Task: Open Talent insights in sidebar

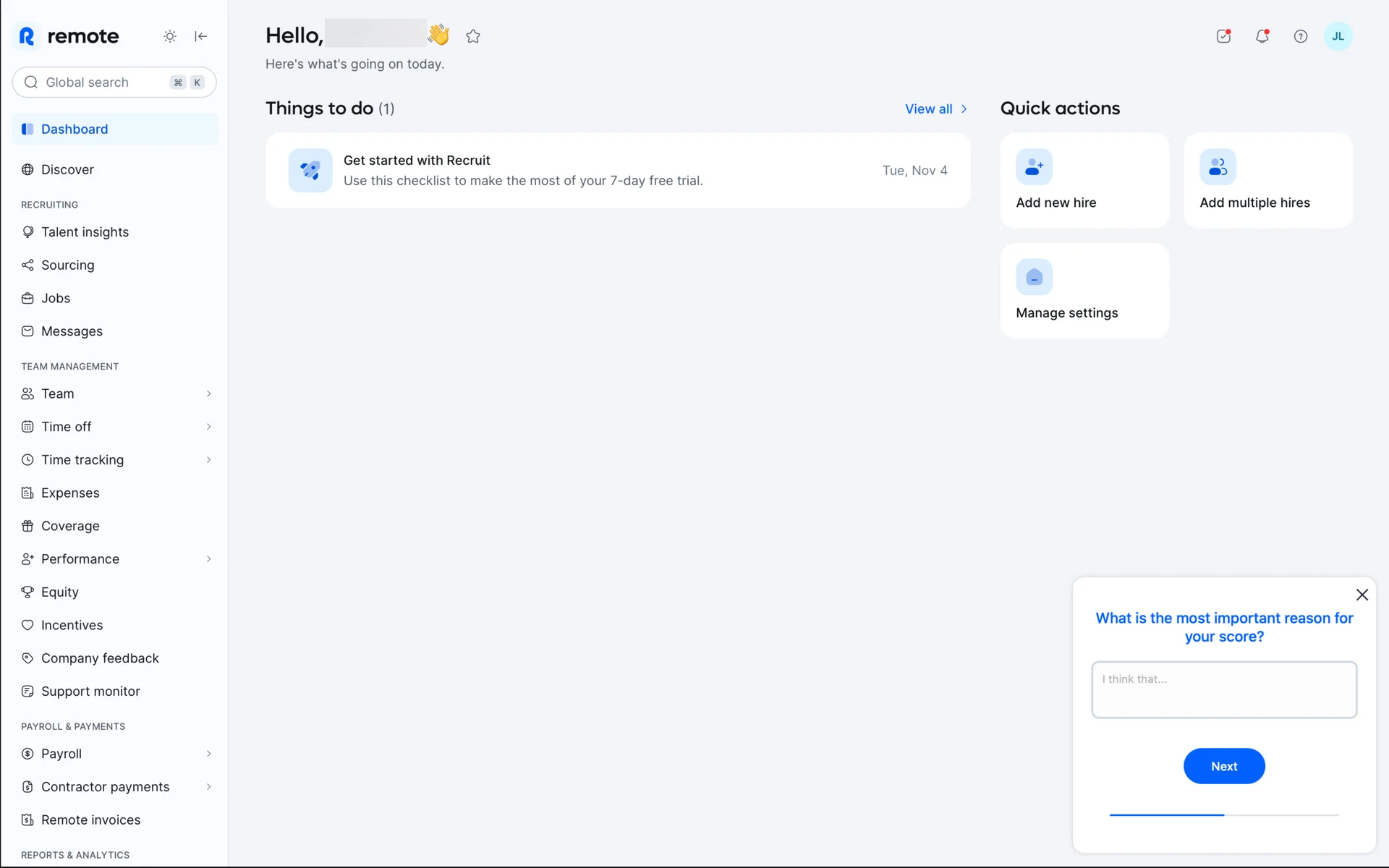Action: [85, 232]
